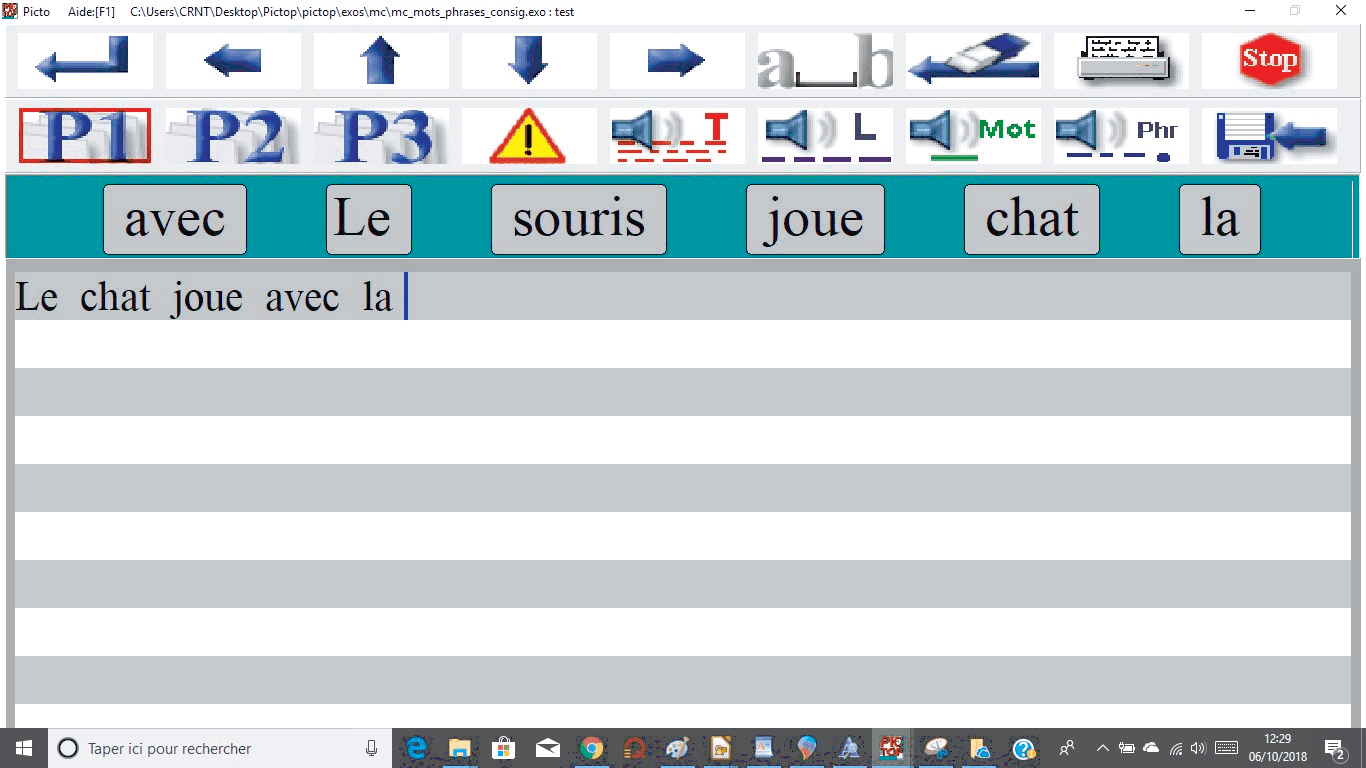The image size is (1366, 768).
Task: Switch to the P2 page tab
Action: 233,136
